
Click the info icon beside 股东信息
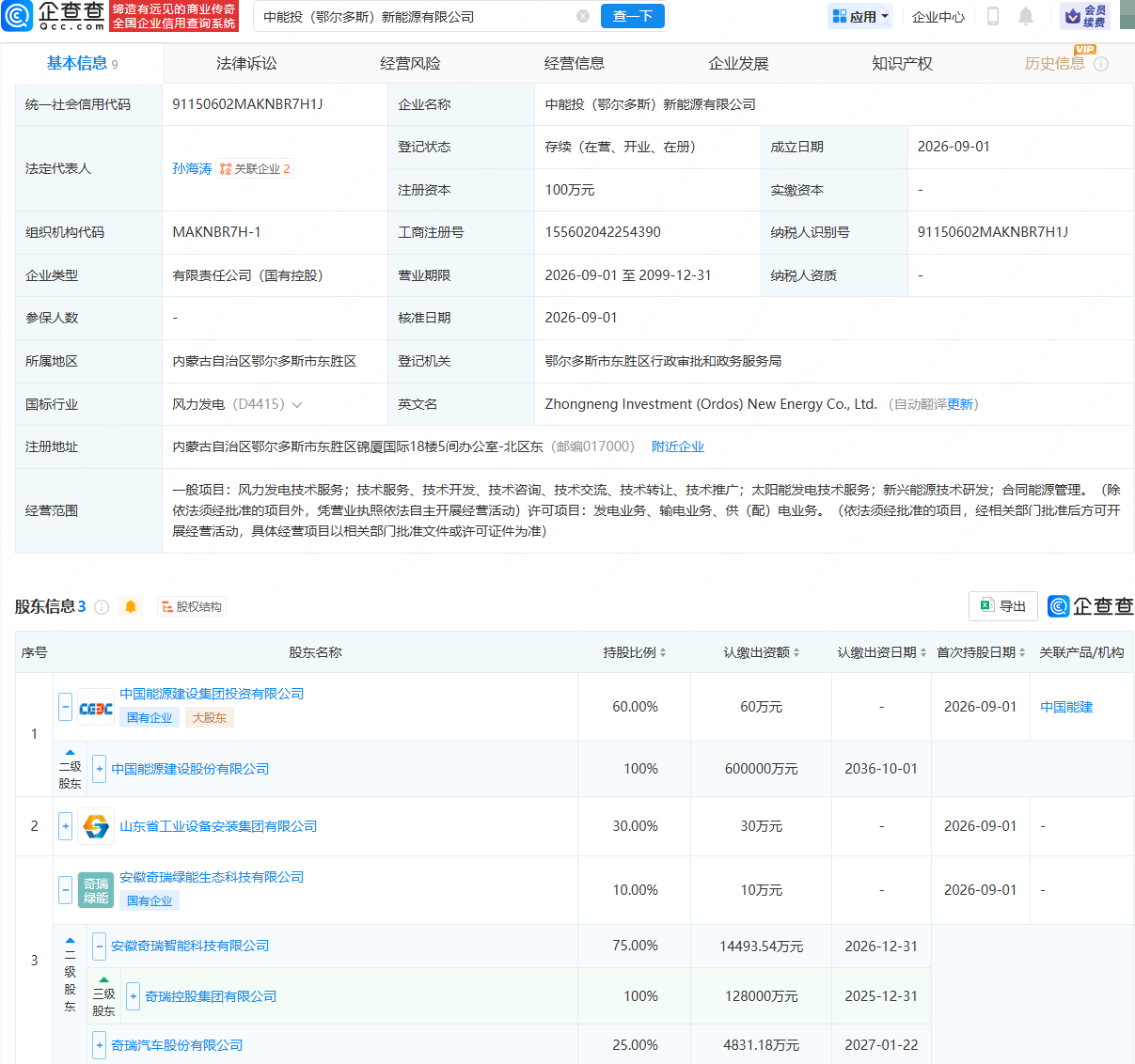coord(102,607)
